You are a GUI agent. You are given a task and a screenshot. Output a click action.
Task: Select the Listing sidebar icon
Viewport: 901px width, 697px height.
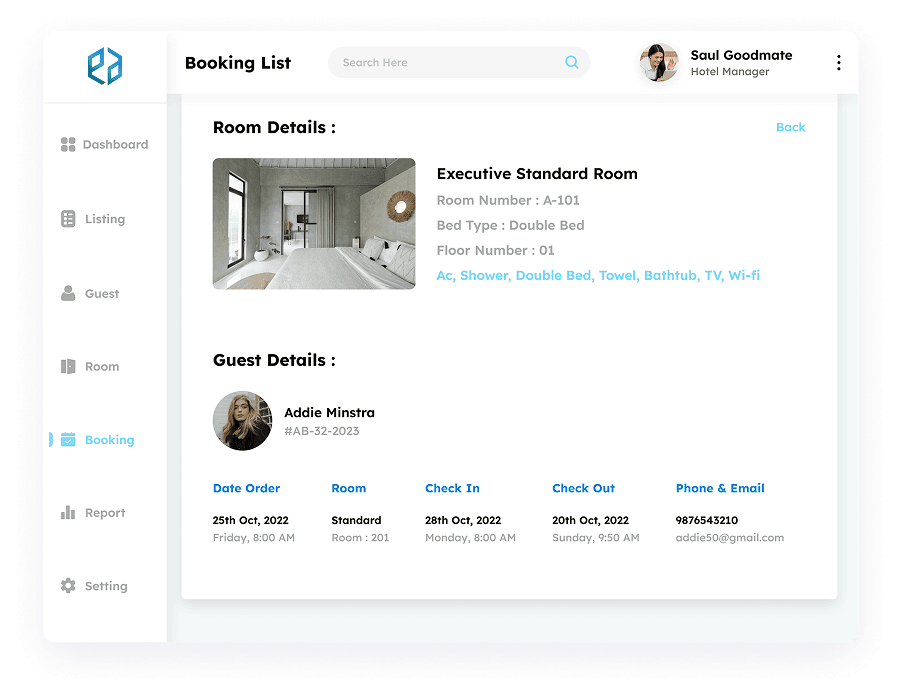pyautogui.click(x=67, y=219)
